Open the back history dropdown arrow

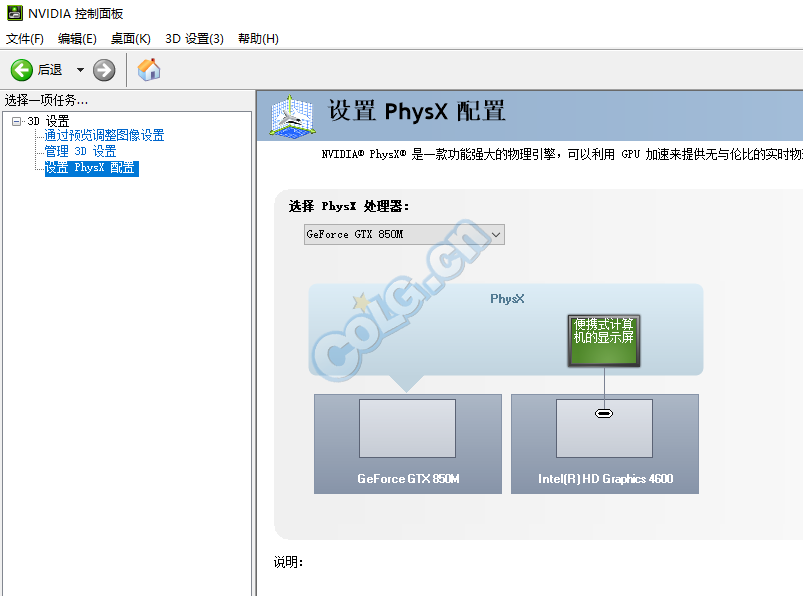(x=80, y=70)
